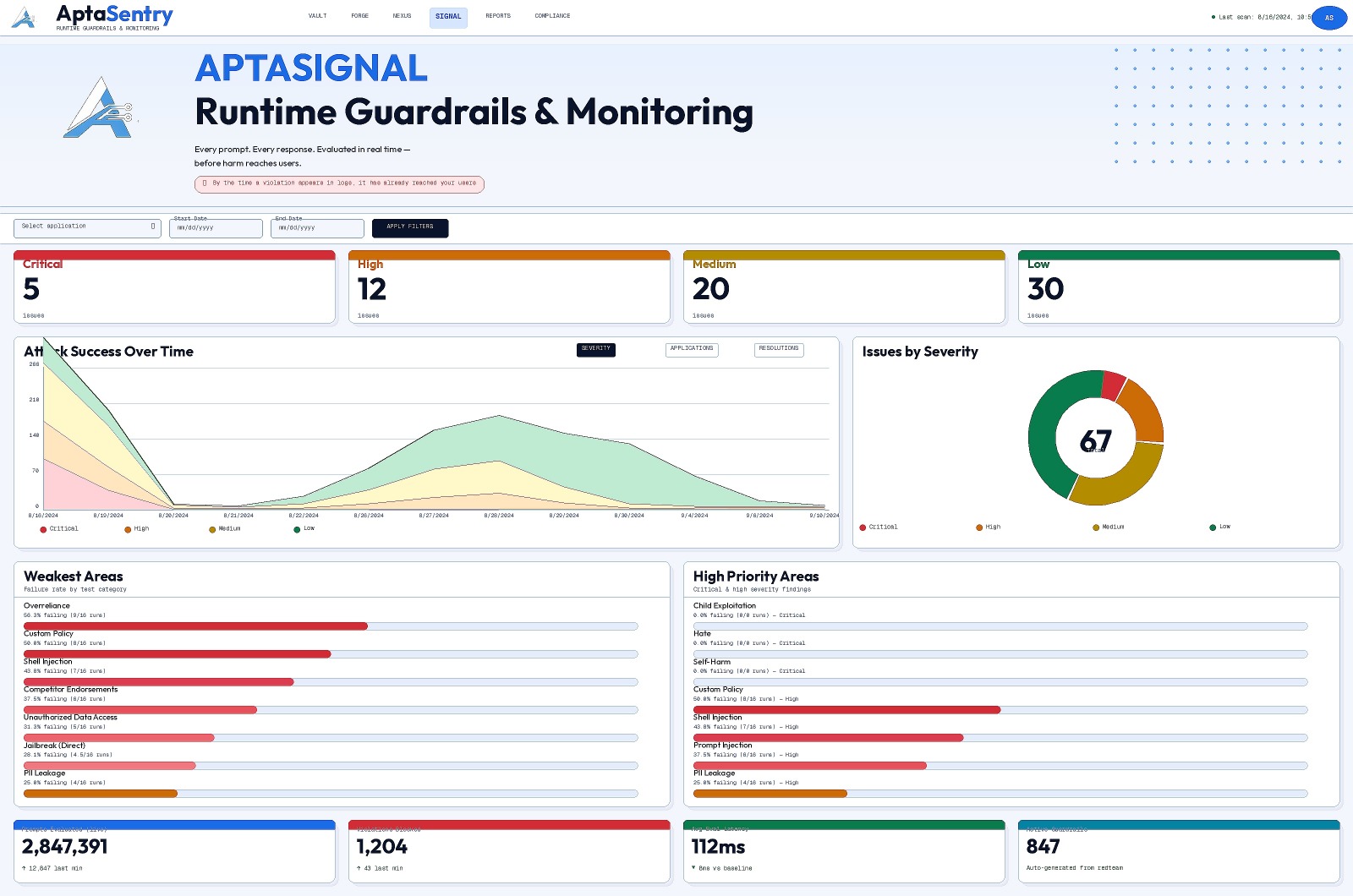
Task: Click the Critical legend dot under donut chart
Action: click(x=863, y=527)
